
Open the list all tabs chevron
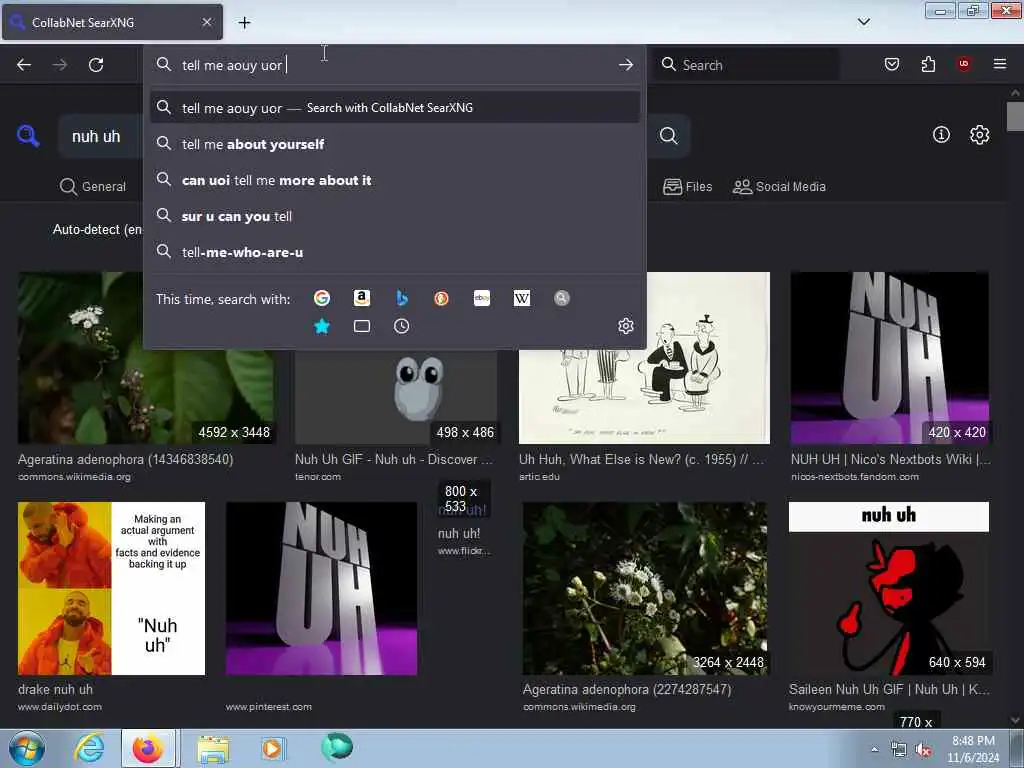point(863,22)
